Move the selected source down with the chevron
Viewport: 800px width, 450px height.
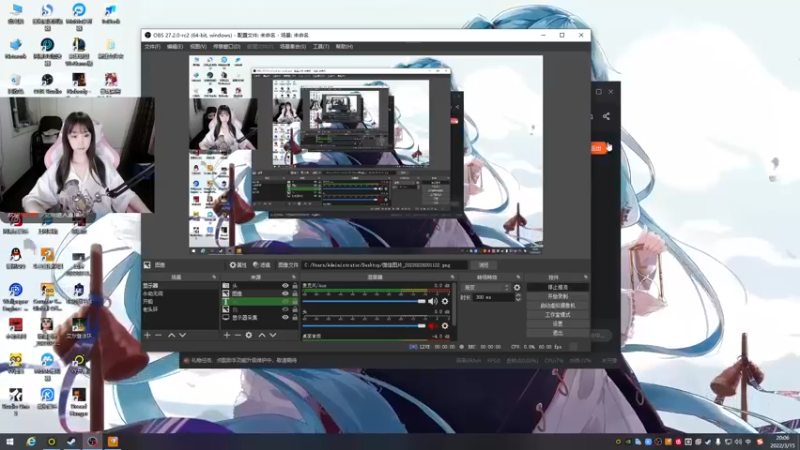273,335
